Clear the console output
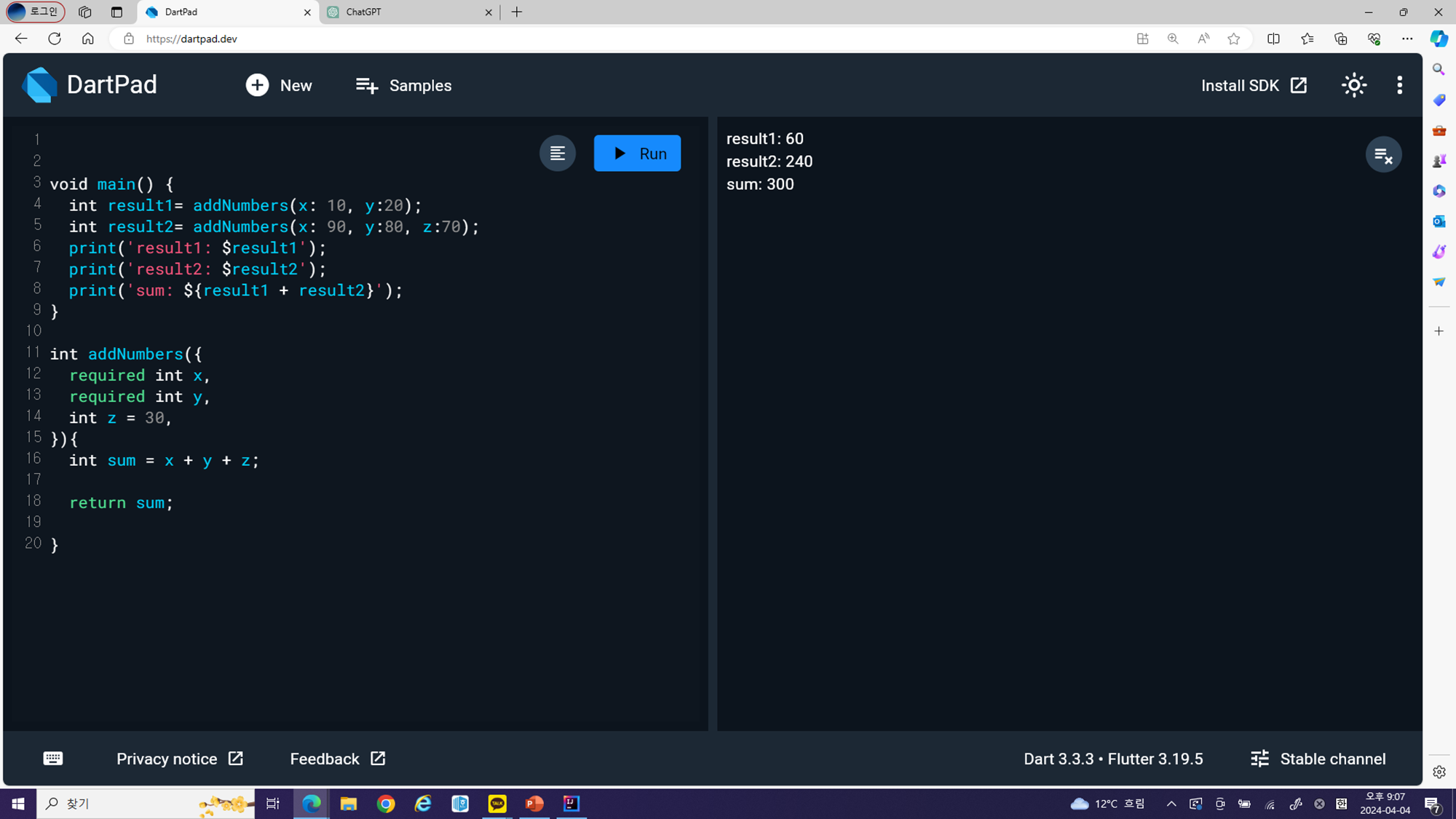Screen dimensions: 1456x819 1383,154
